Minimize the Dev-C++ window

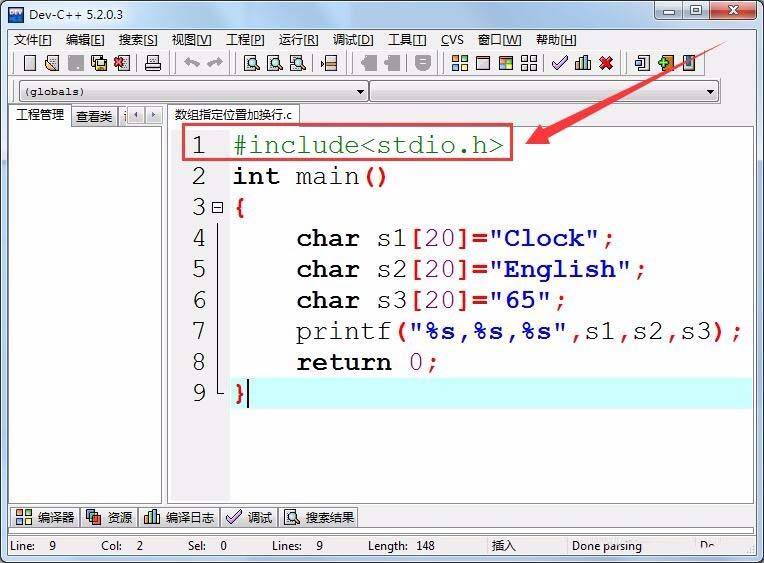(669, 11)
